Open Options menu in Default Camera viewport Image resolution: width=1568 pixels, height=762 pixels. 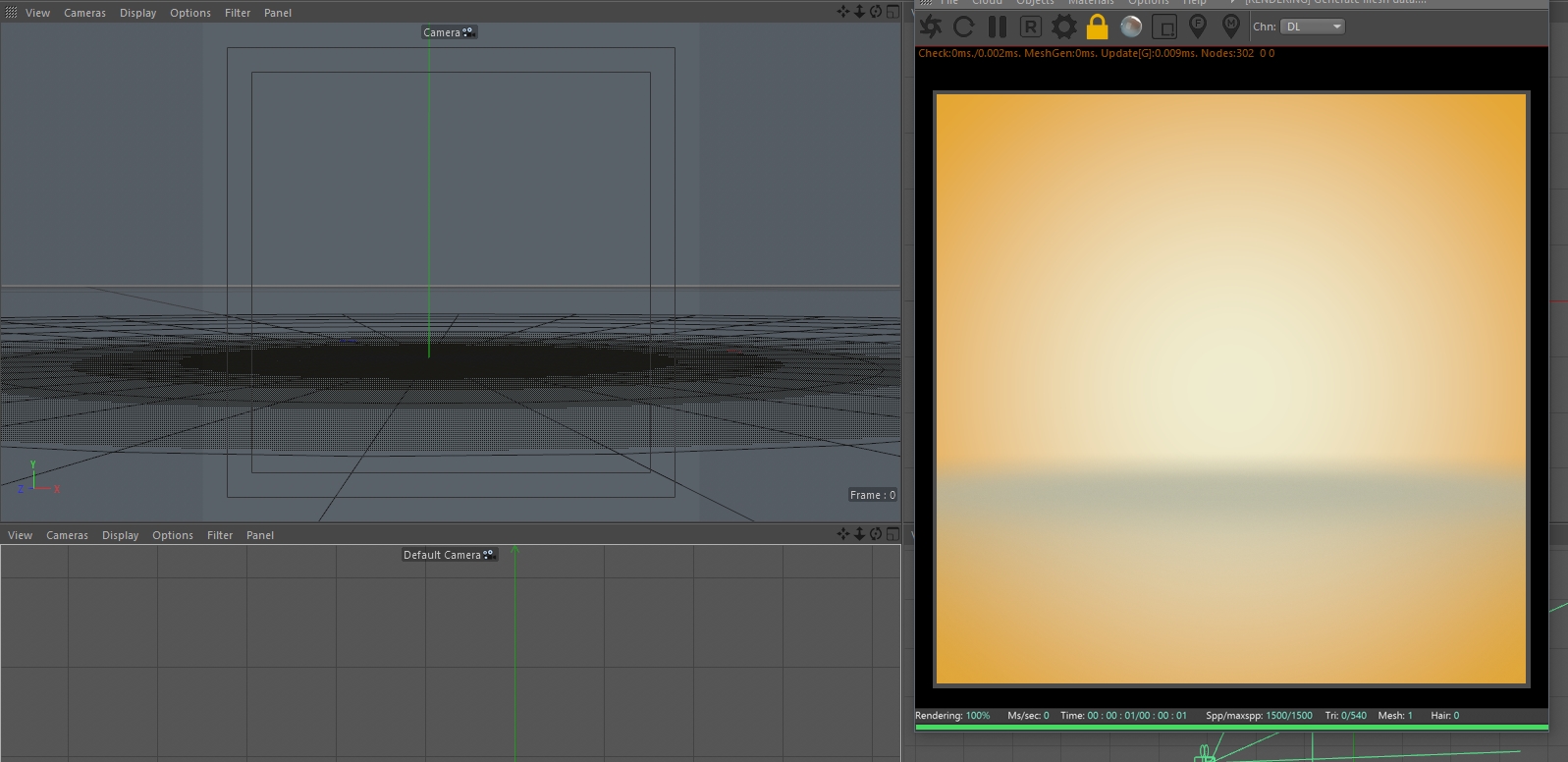173,535
